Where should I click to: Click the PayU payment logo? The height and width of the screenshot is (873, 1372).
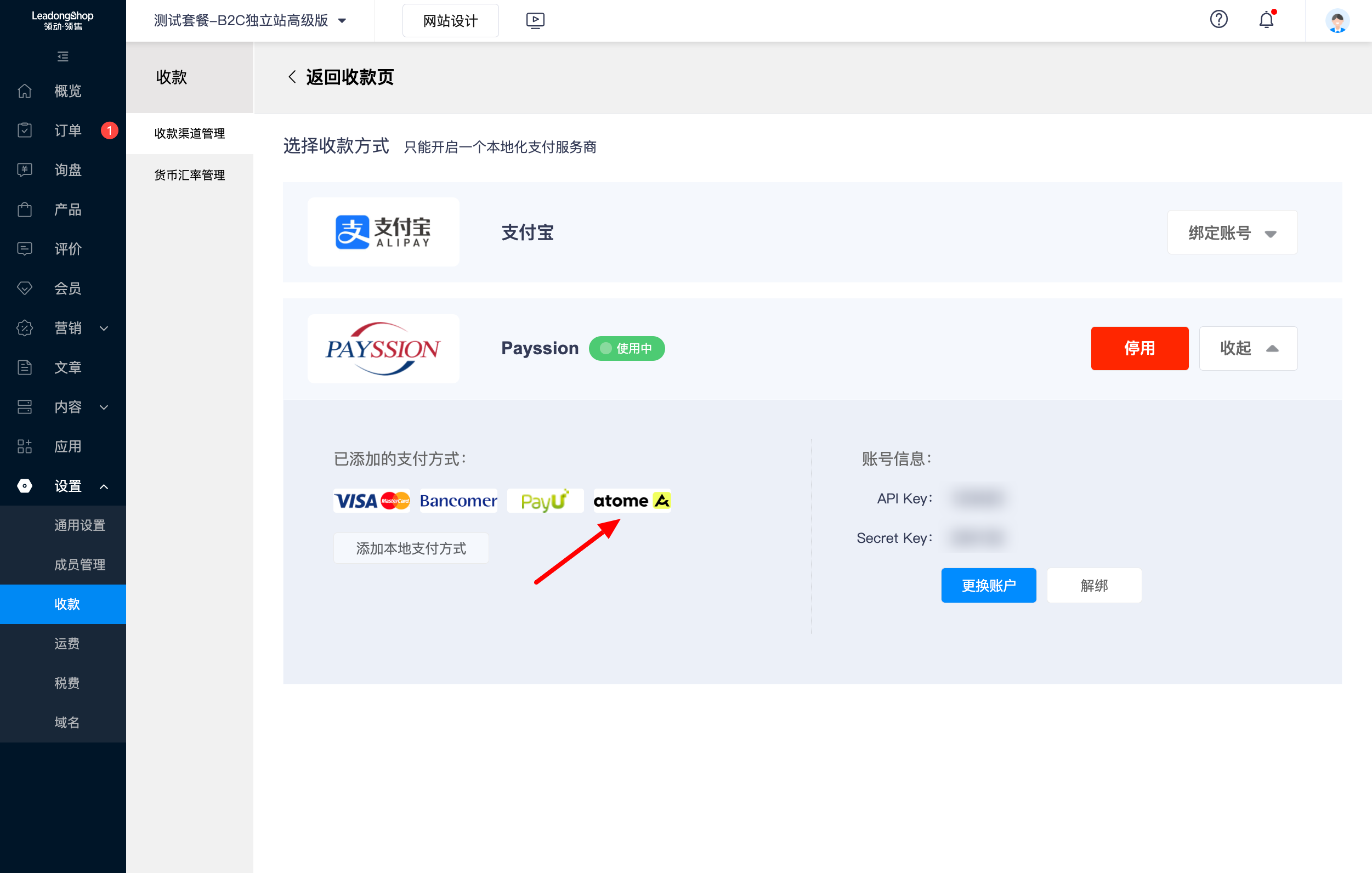[545, 501]
